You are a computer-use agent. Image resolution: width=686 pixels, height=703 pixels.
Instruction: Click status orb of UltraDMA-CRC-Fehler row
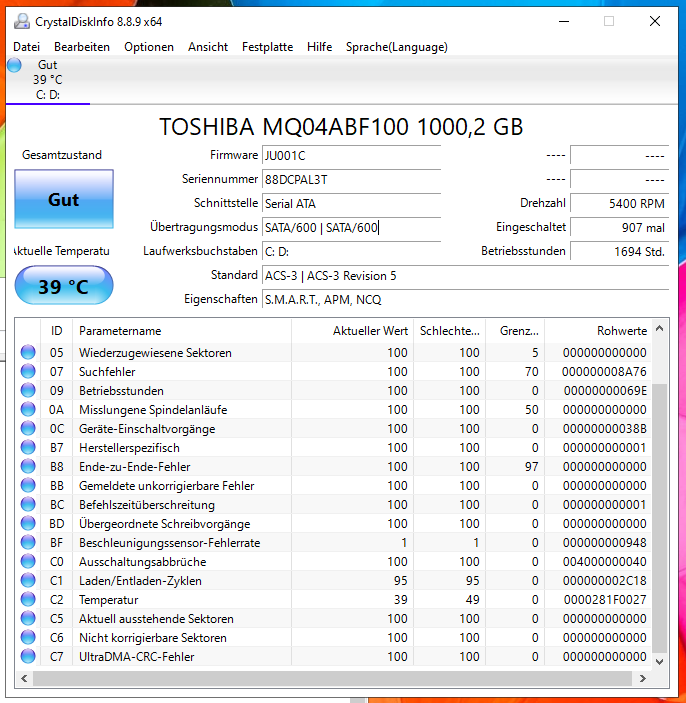coord(28,656)
